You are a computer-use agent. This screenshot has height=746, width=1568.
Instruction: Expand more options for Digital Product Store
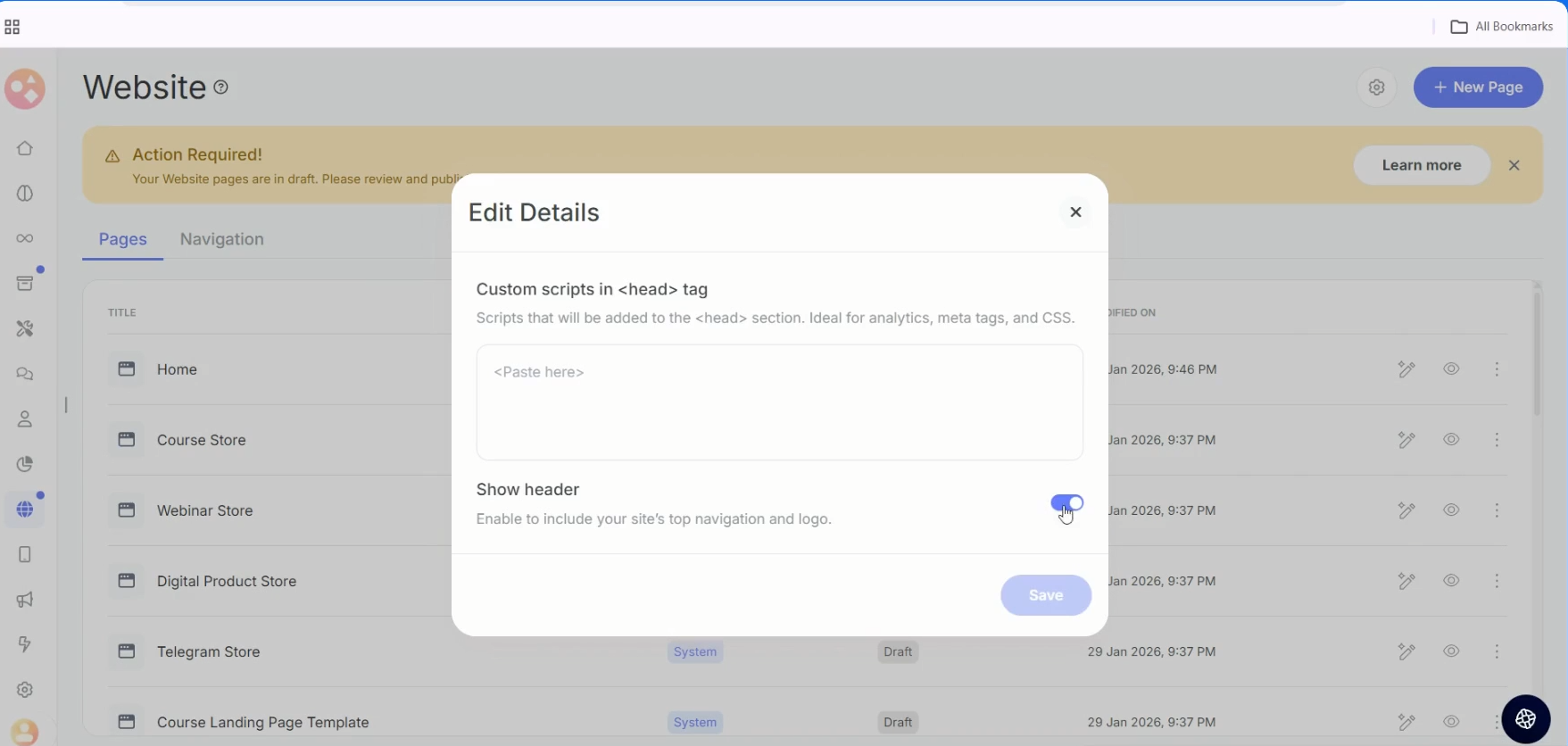(1497, 581)
